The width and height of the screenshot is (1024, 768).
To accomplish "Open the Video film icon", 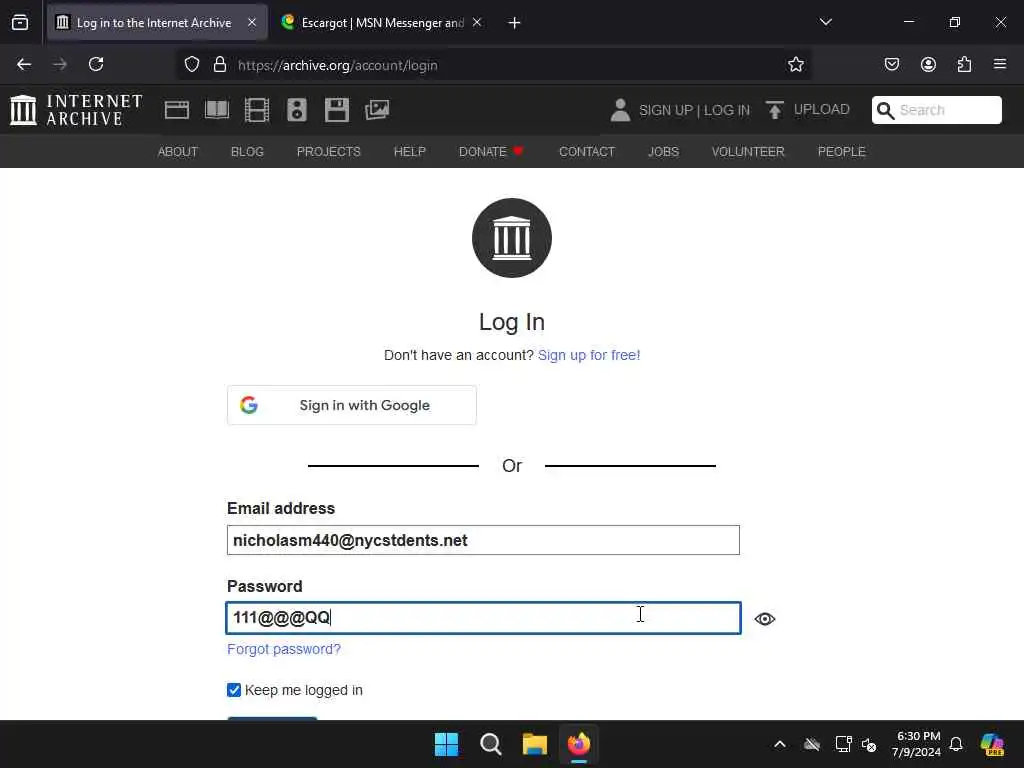I will (257, 110).
